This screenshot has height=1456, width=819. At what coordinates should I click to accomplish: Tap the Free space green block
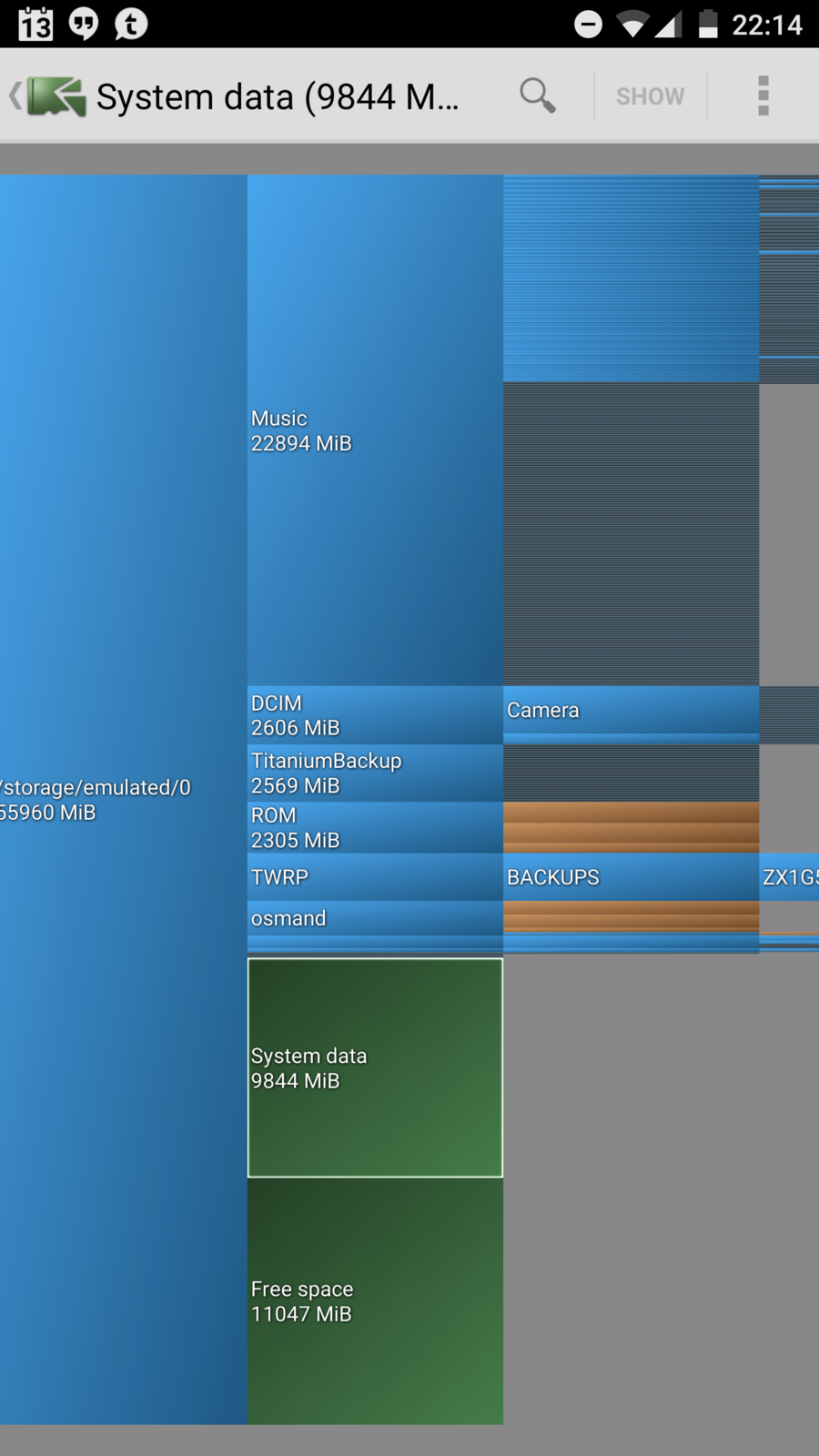tap(374, 1301)
